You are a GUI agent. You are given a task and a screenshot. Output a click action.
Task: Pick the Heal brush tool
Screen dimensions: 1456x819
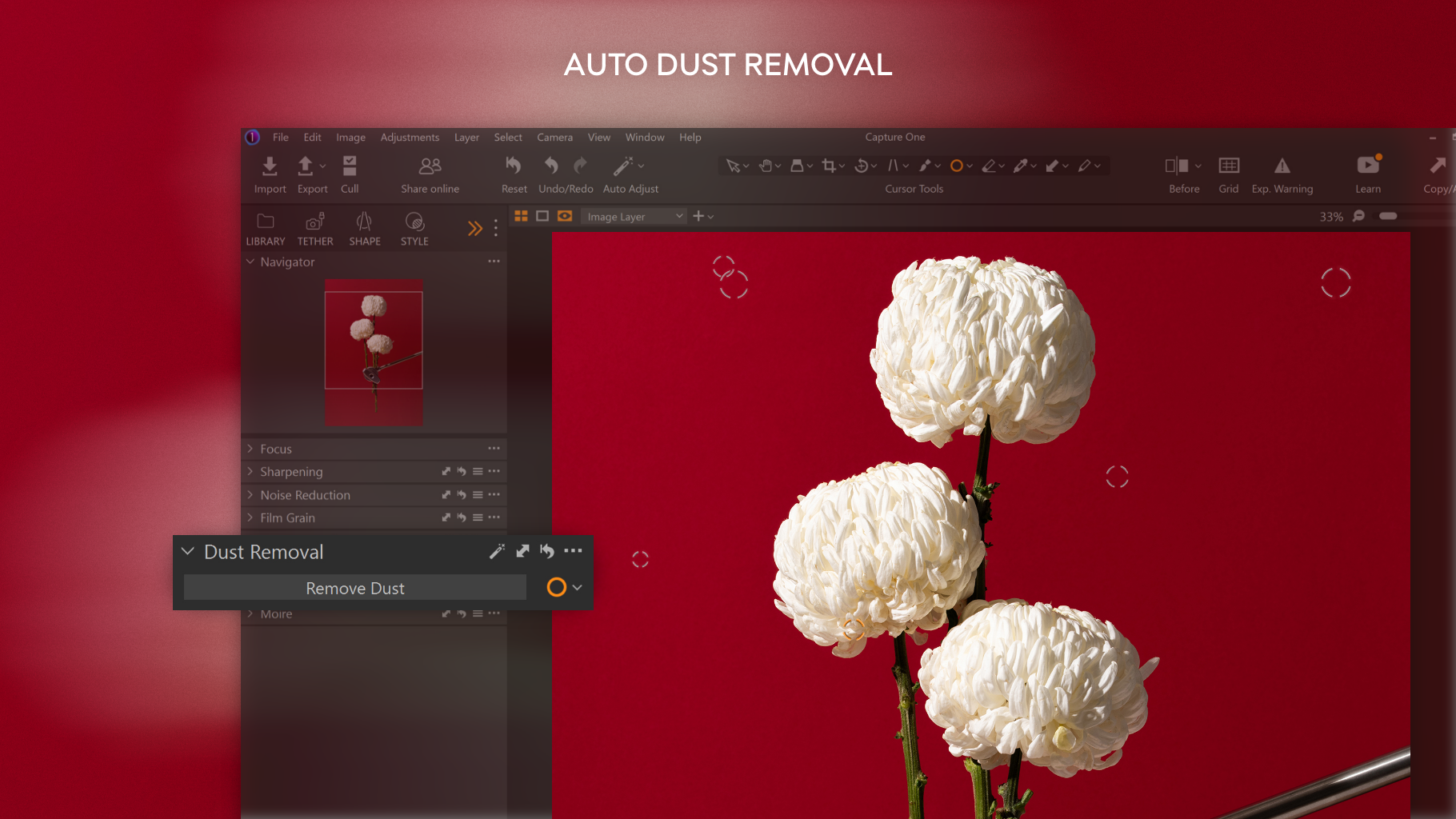coord(926,166)
